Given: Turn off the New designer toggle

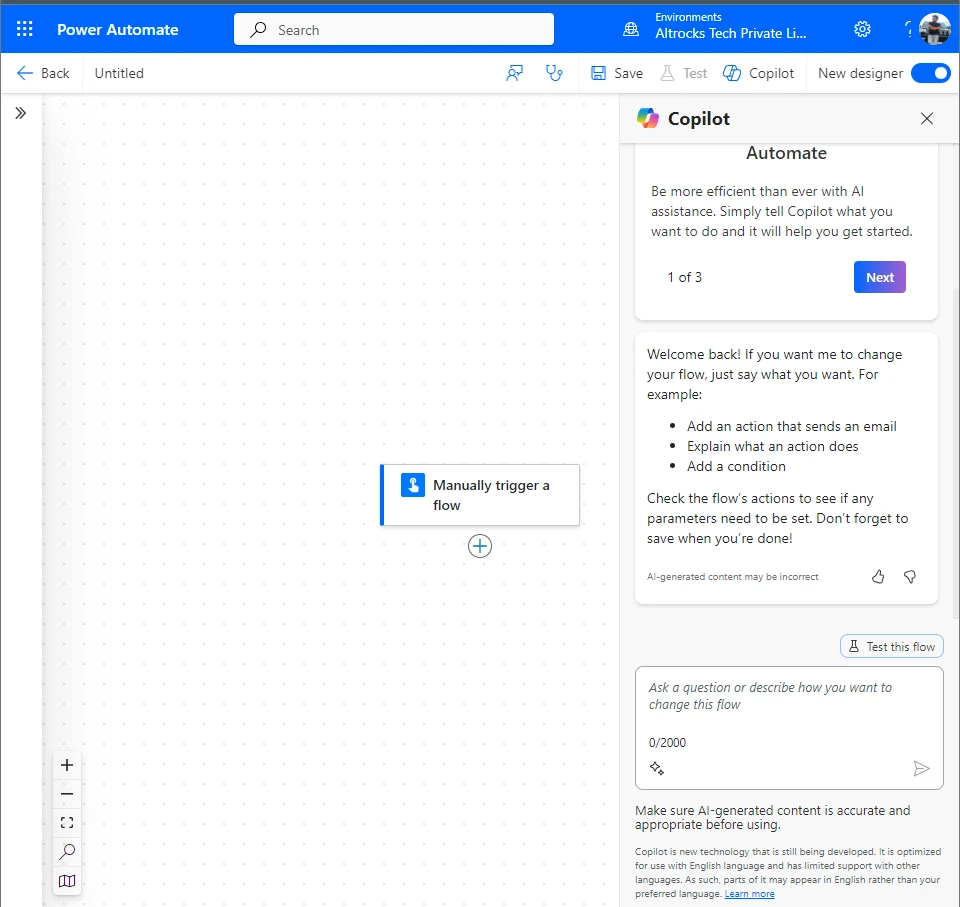Looking at the screenshot, I should click(930, 73).
